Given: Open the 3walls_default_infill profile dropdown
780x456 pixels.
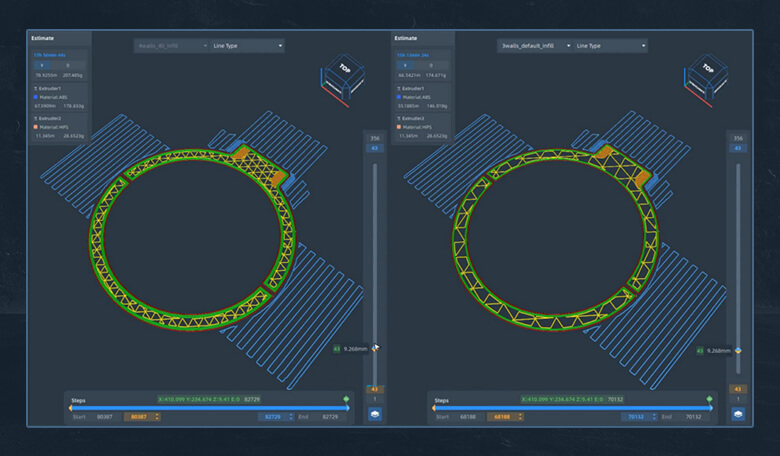Looking at the screenshot, I should coord(534,46).
